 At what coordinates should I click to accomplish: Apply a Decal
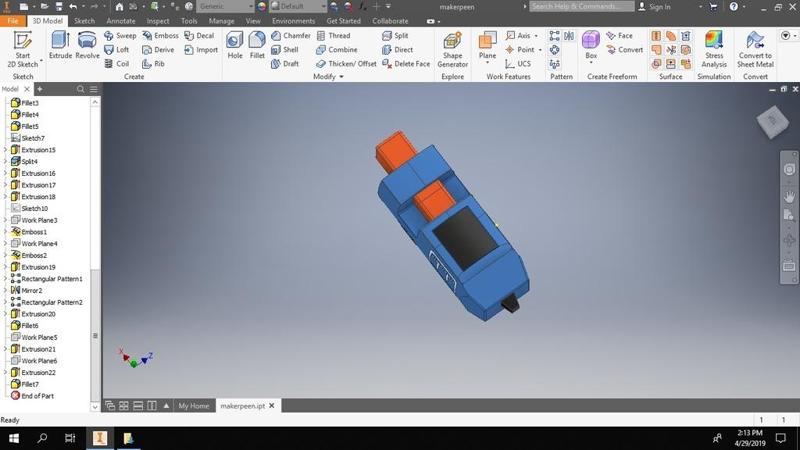click(199, 36)
